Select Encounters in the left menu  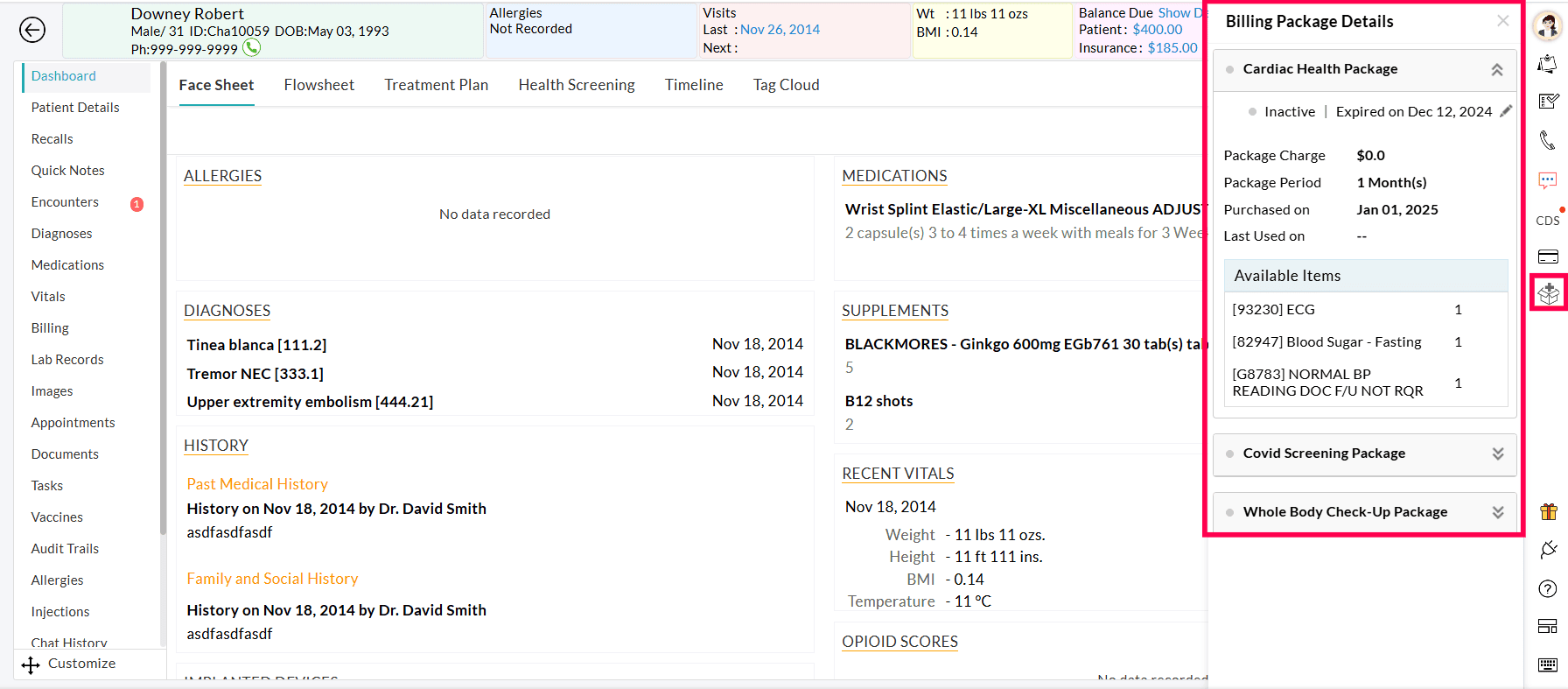point(65,202)
